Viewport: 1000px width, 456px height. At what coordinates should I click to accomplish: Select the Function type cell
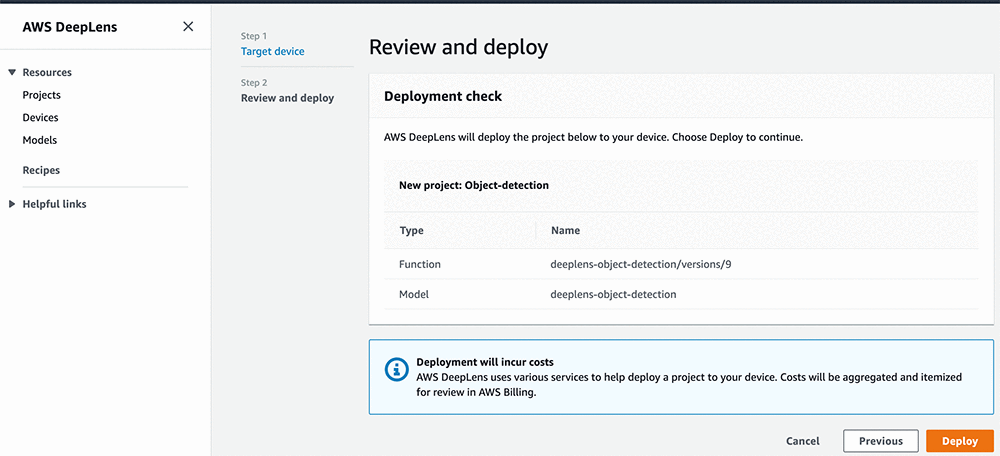click(x=420, y=263)
